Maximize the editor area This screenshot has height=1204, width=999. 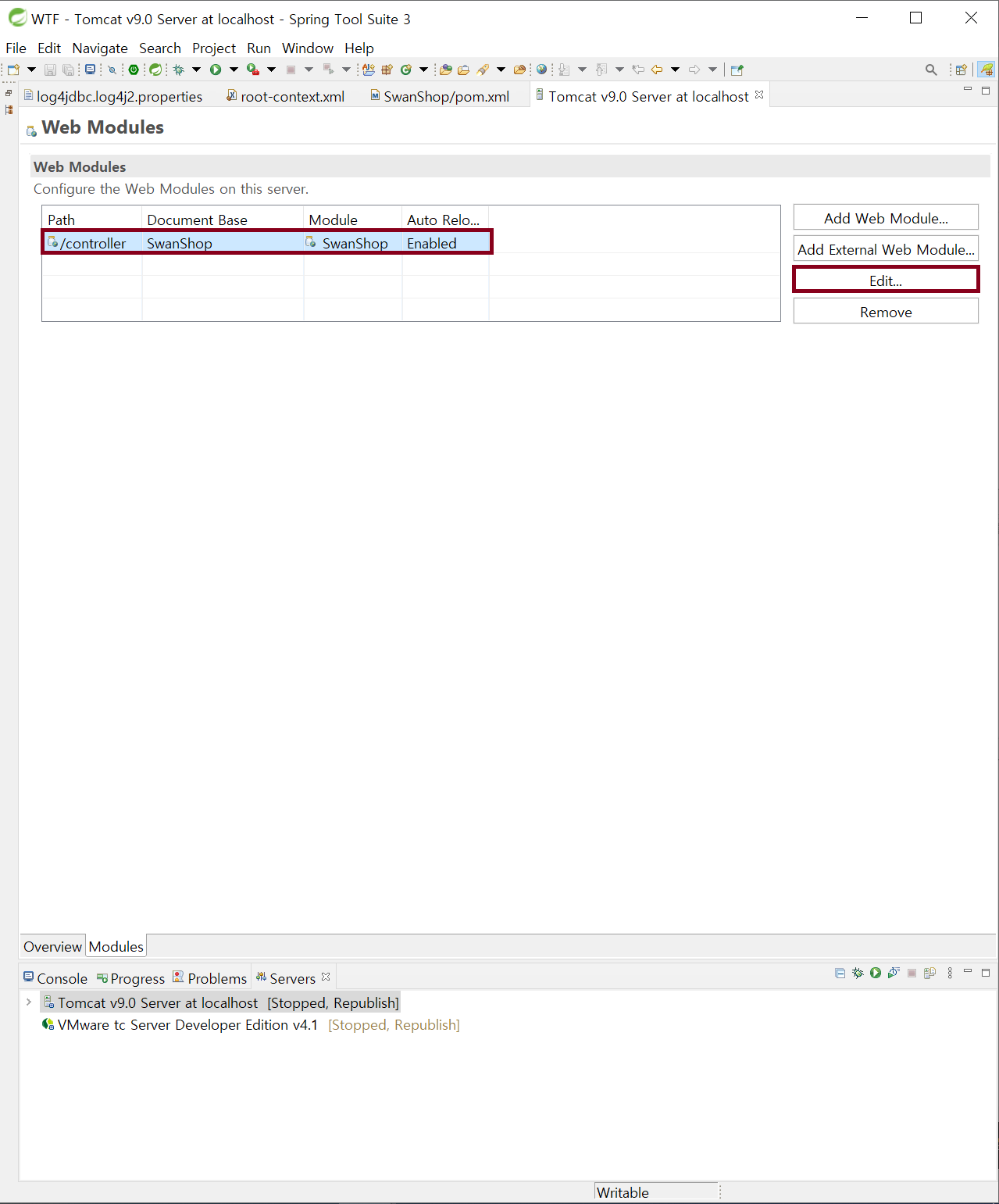[986, 91]
